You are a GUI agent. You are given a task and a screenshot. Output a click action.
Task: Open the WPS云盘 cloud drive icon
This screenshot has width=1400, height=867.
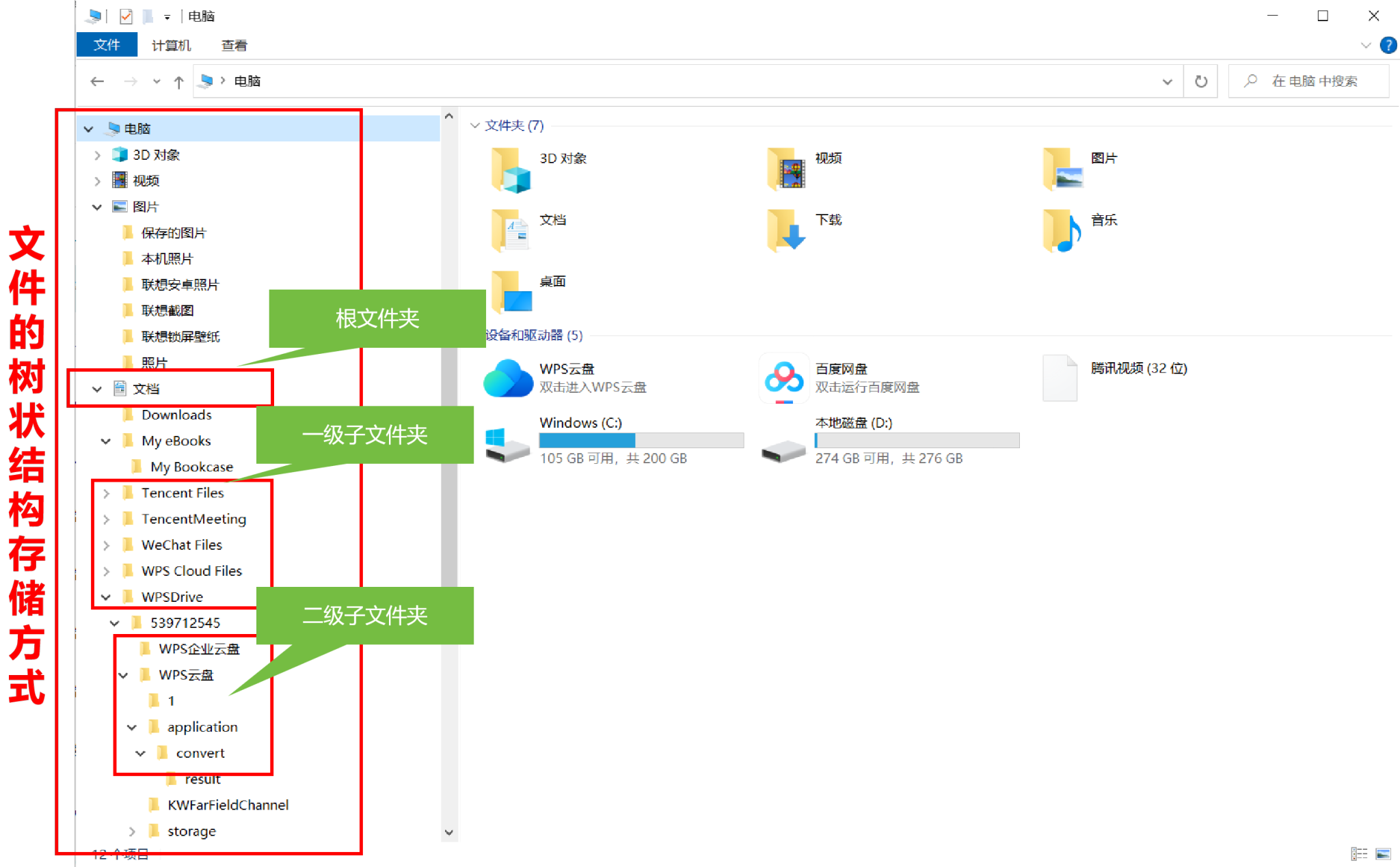(508, 378)
